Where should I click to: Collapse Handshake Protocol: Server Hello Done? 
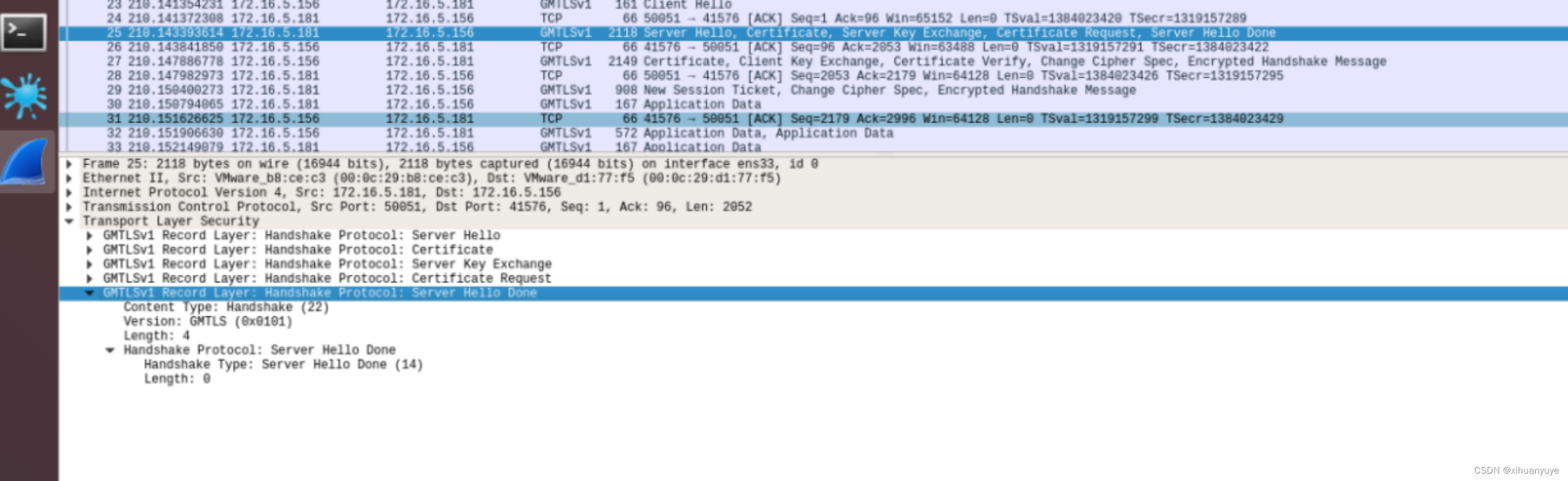click(x=110, y=350)
